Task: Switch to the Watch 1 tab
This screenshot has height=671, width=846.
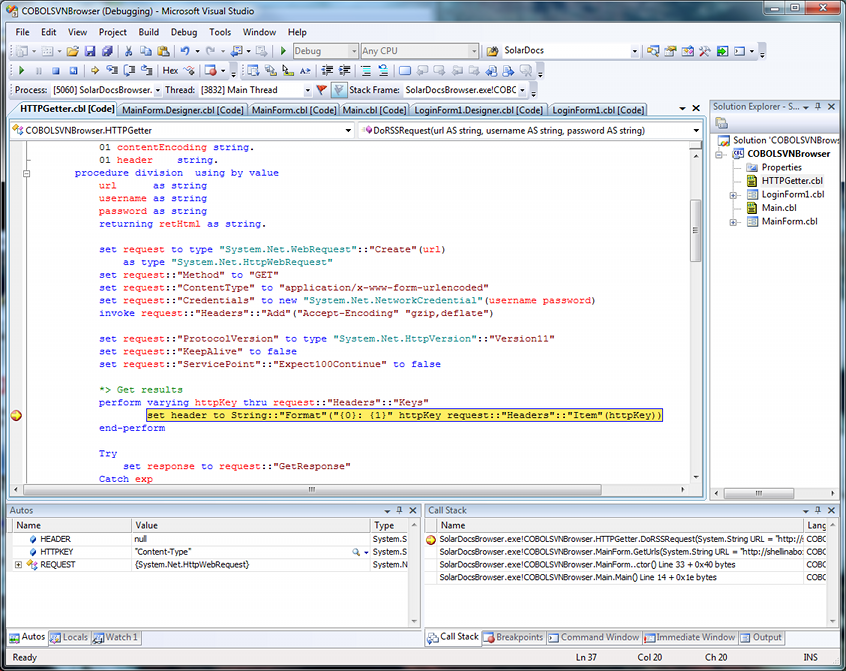Action: pos(116,638)
